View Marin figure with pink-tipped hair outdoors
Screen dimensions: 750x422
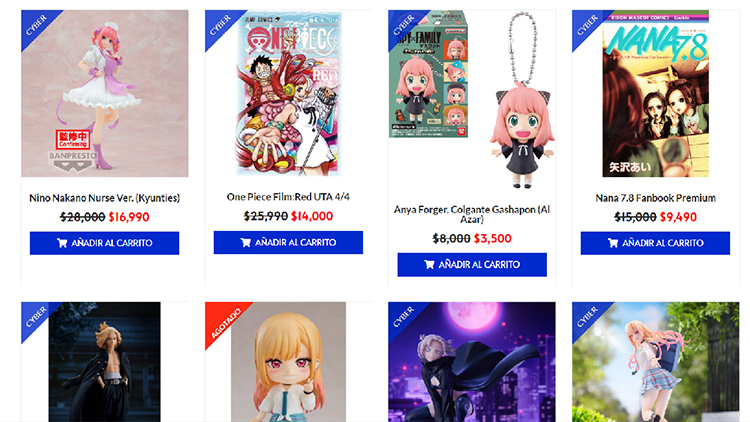click(655, 362)
